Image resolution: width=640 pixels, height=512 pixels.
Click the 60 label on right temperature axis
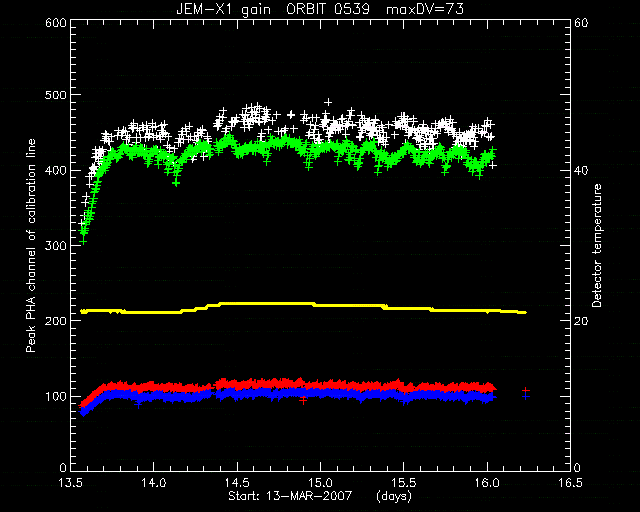click(581, 23)
